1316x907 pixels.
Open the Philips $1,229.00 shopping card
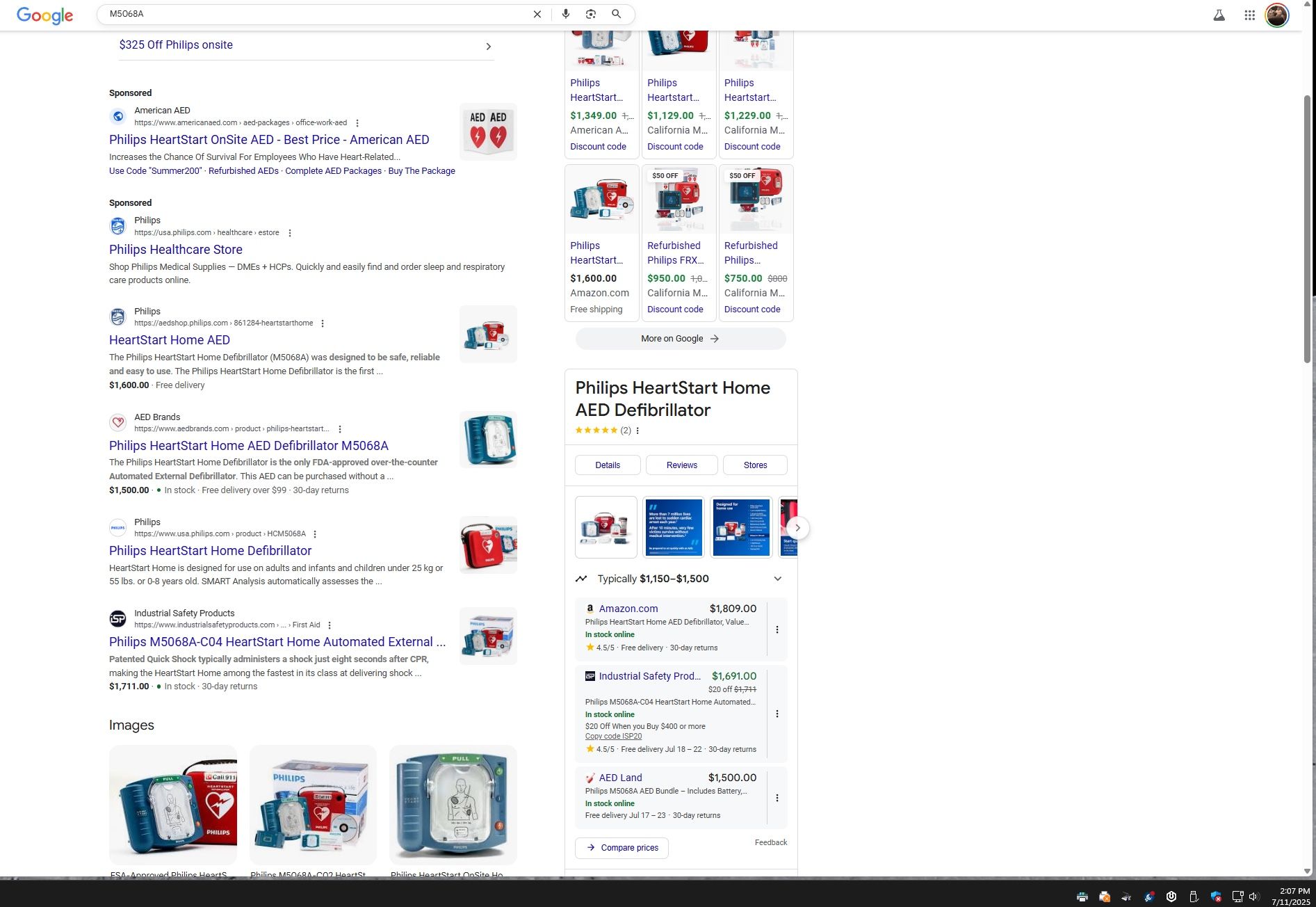click(x=756, y=94)
